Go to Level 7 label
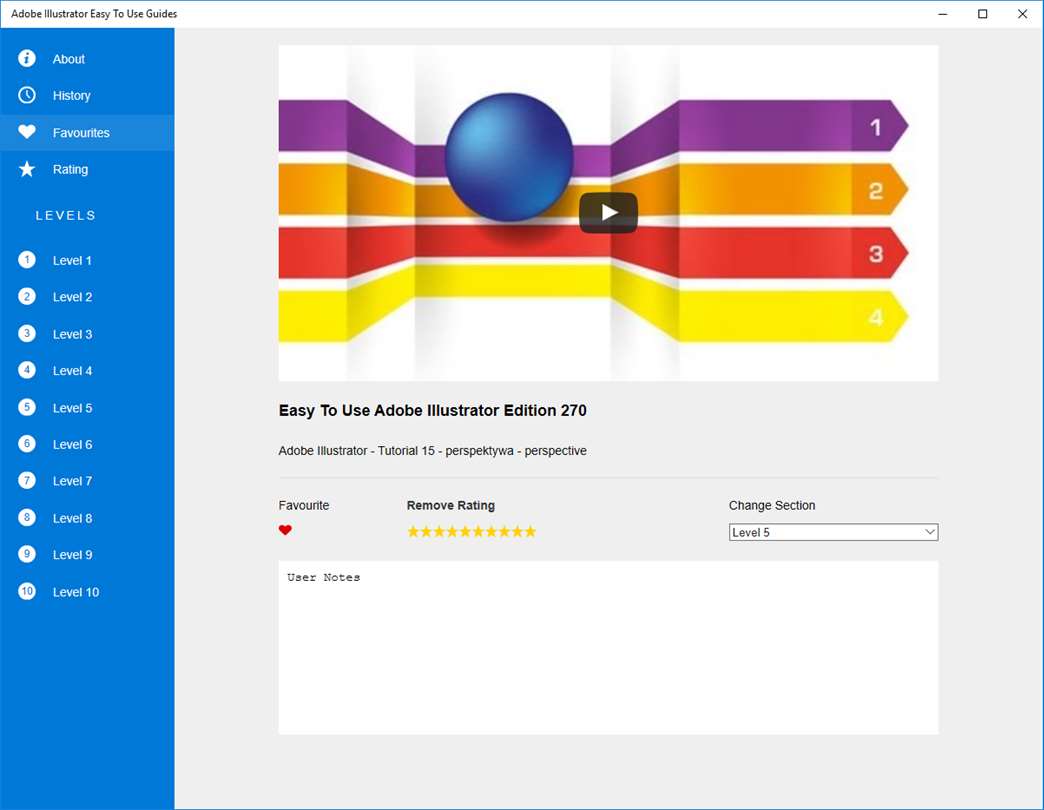The width and height of the screenshot is (1044, 810). 73,481
